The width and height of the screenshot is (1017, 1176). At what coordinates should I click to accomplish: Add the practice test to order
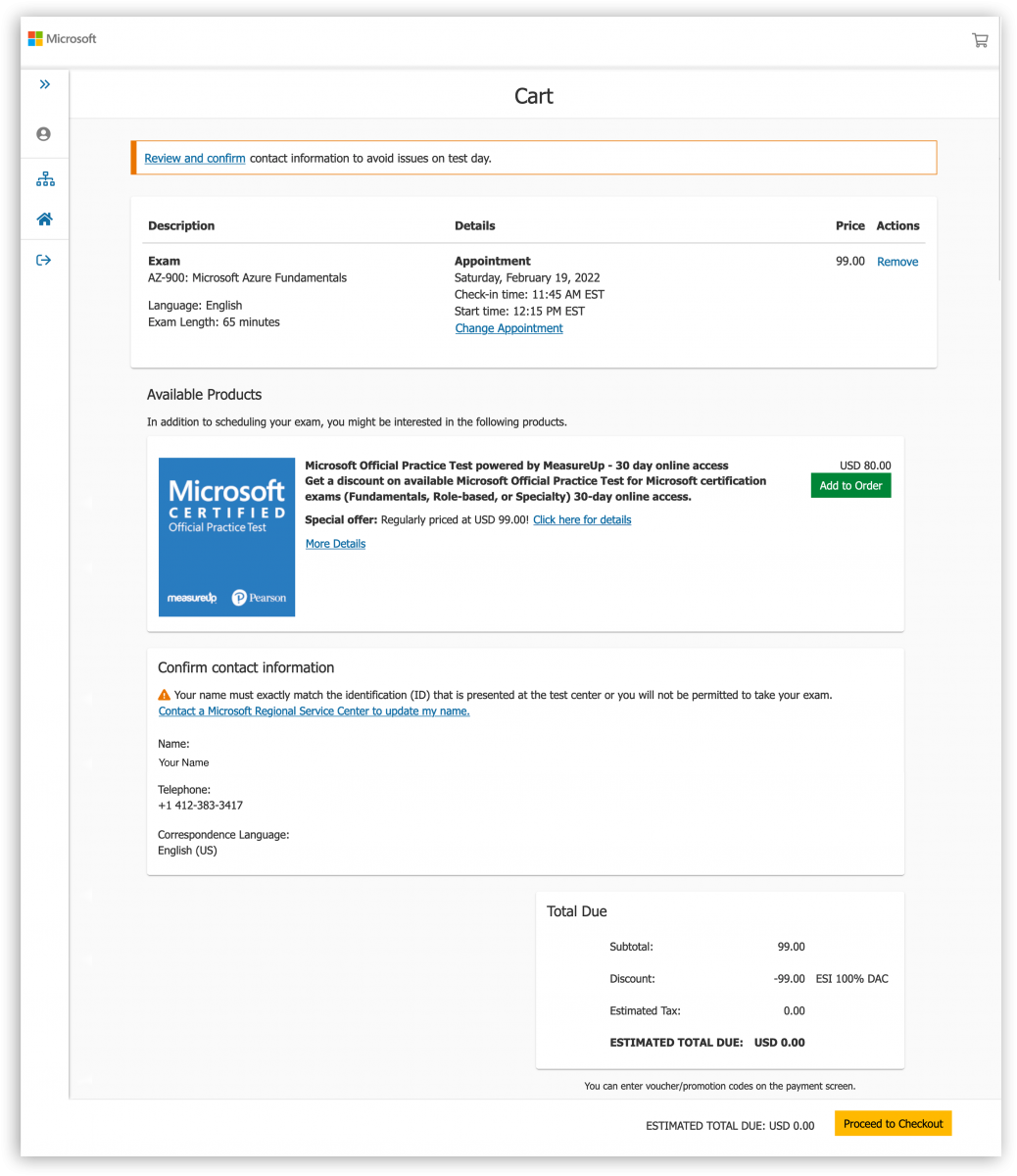point(850,485)
